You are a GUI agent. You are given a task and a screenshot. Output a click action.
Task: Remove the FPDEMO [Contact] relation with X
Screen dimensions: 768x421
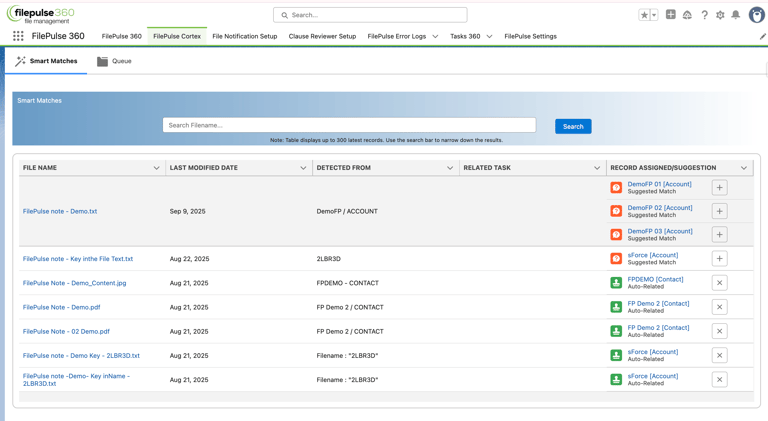(720, 282)
